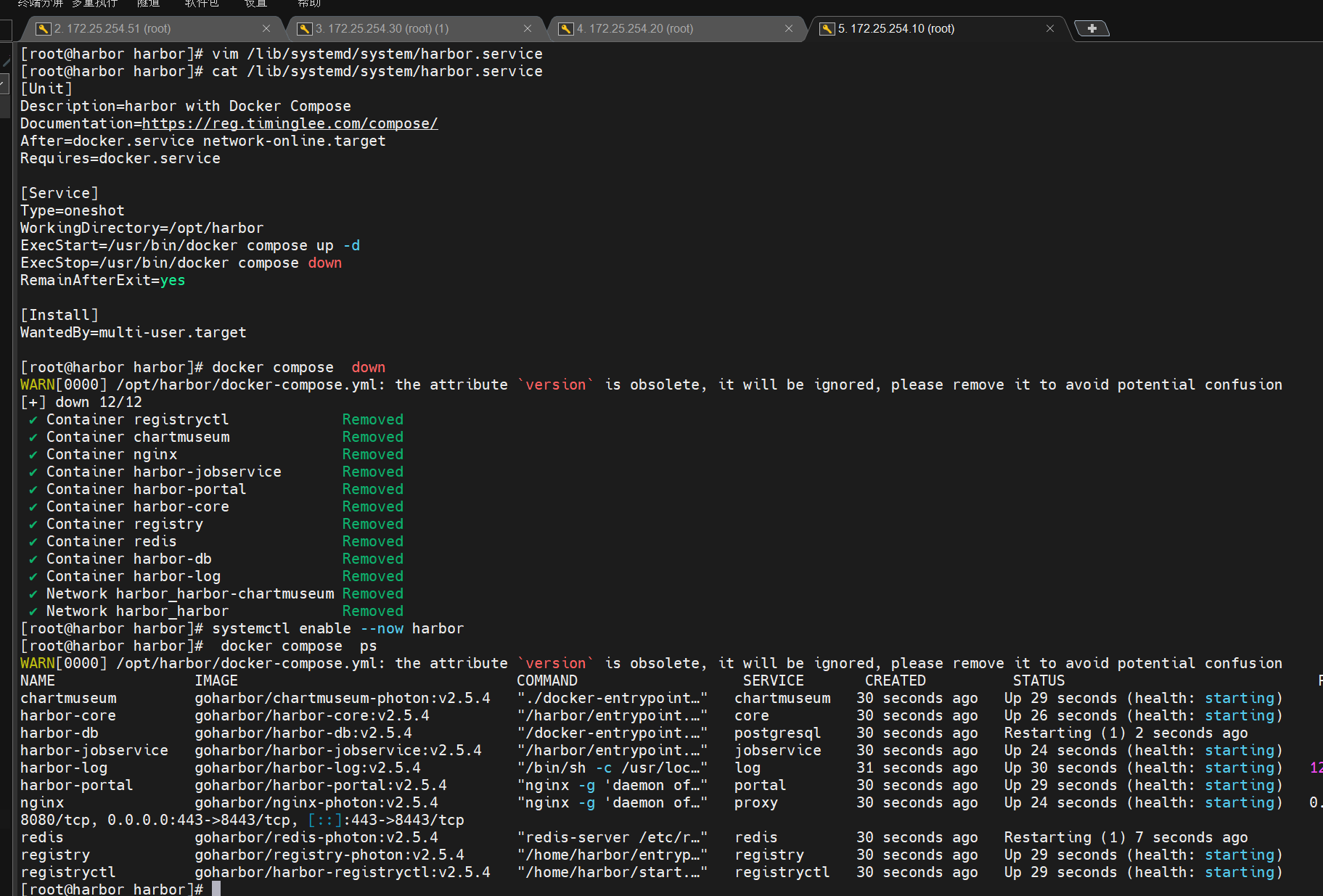Click the goharbor/harbor-core:v2.5.4 image text
The image size is (1323, 896).
[312, 715]
